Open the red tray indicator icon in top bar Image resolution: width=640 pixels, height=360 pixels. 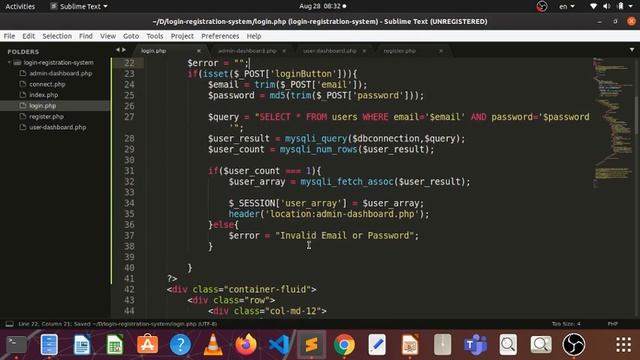pos(542,6)
